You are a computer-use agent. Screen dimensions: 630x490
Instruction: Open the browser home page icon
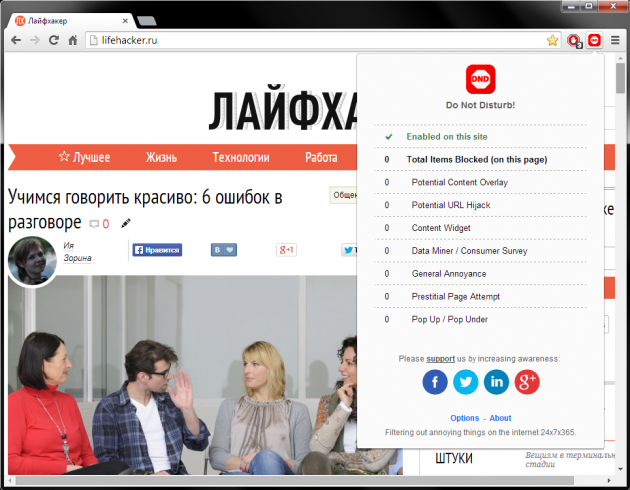point(73,40)
